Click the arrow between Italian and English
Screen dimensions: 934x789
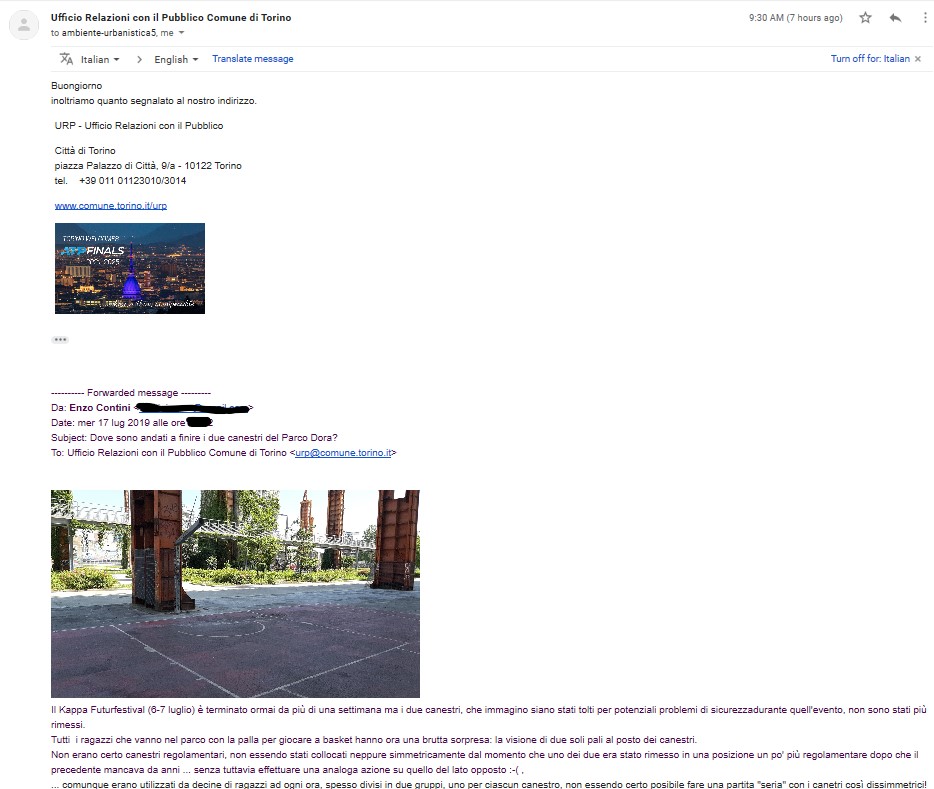click(x=140, y=59)
